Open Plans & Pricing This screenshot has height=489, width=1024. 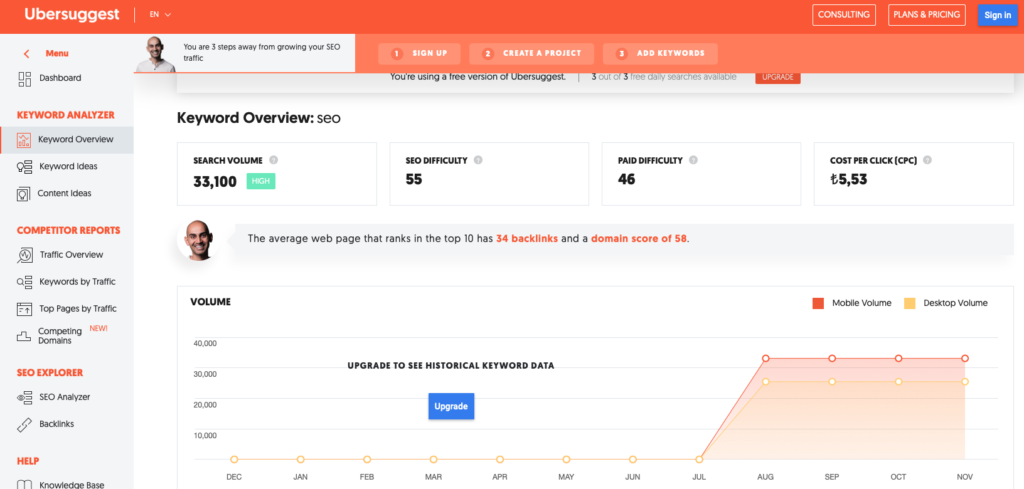[927, 15]
